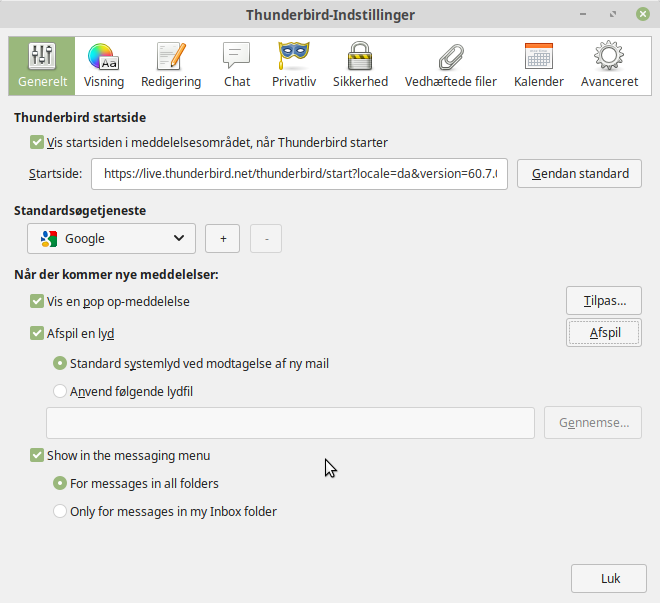Choose For messages in all folders
Viewport: 660px width, 603px height.
pos(60,483)
